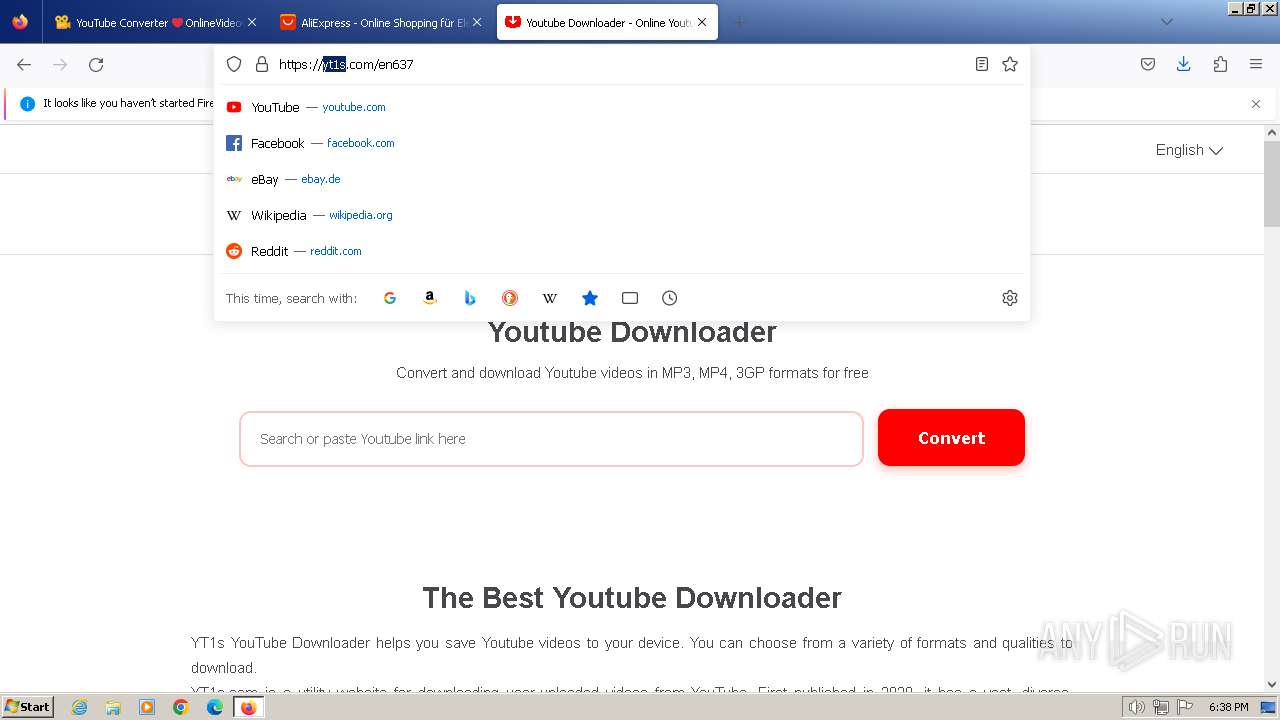Click the tracking protection shield icon
1280x720 pixels.
[234, 64]
